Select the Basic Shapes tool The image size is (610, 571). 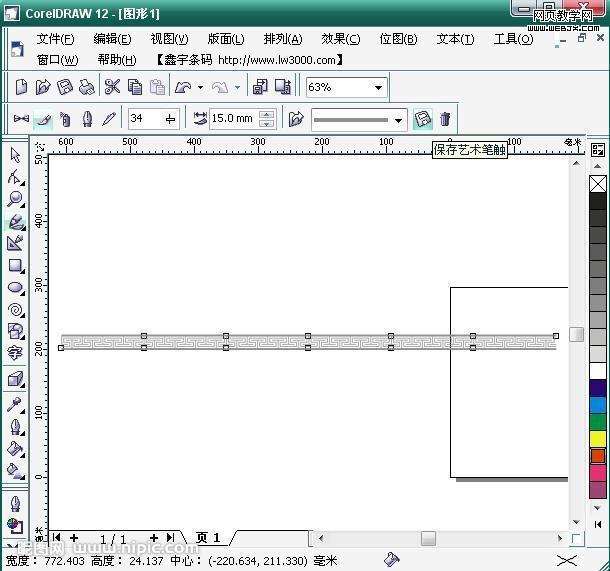(x=16, y=331)
